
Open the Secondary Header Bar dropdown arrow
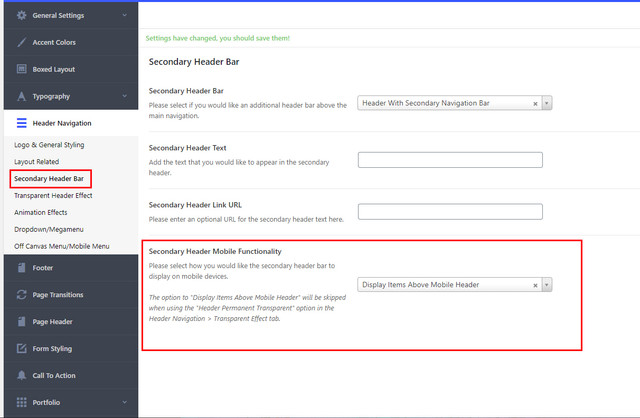pos(547,103)
